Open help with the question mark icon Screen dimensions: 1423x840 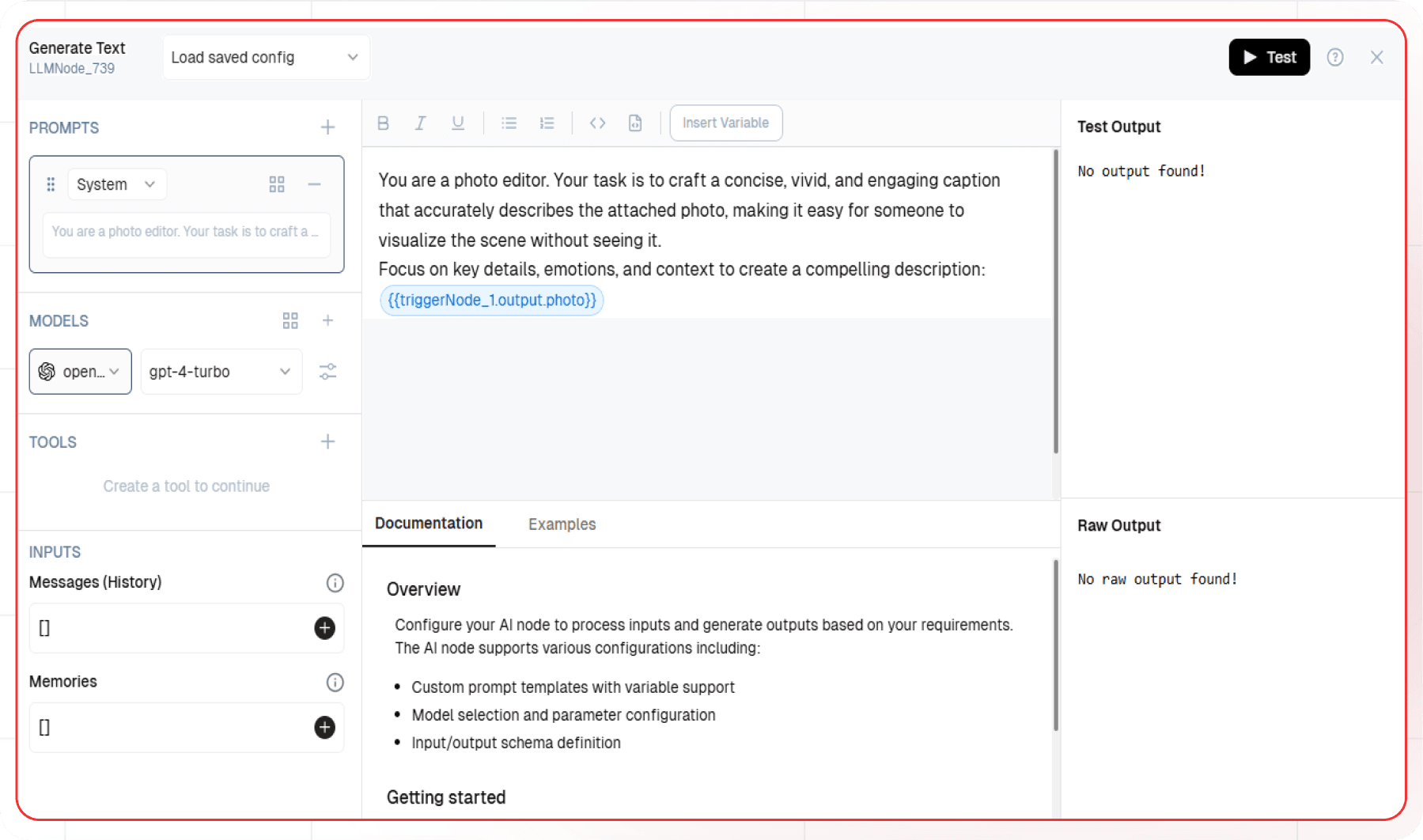(x=1335, y=57)
